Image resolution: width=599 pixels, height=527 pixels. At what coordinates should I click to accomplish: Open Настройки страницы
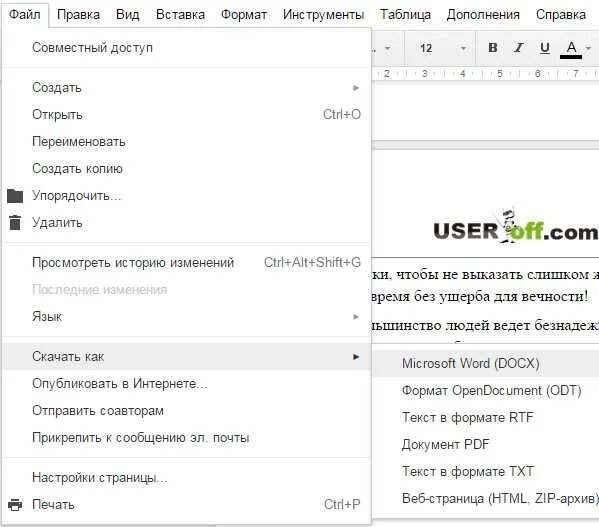(x=186, y=477)
